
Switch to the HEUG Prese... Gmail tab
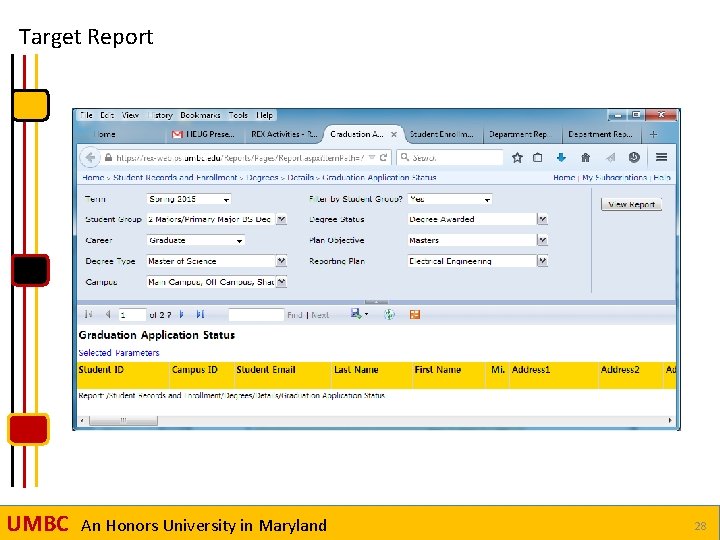tap(204, 134)
